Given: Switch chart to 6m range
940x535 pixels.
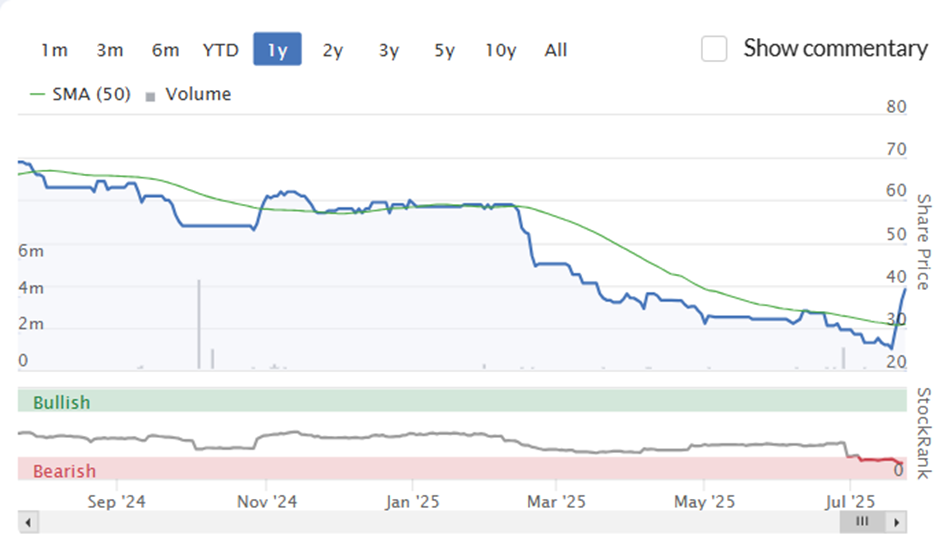Looking at the screenshot, I should (x=165, y=50).
